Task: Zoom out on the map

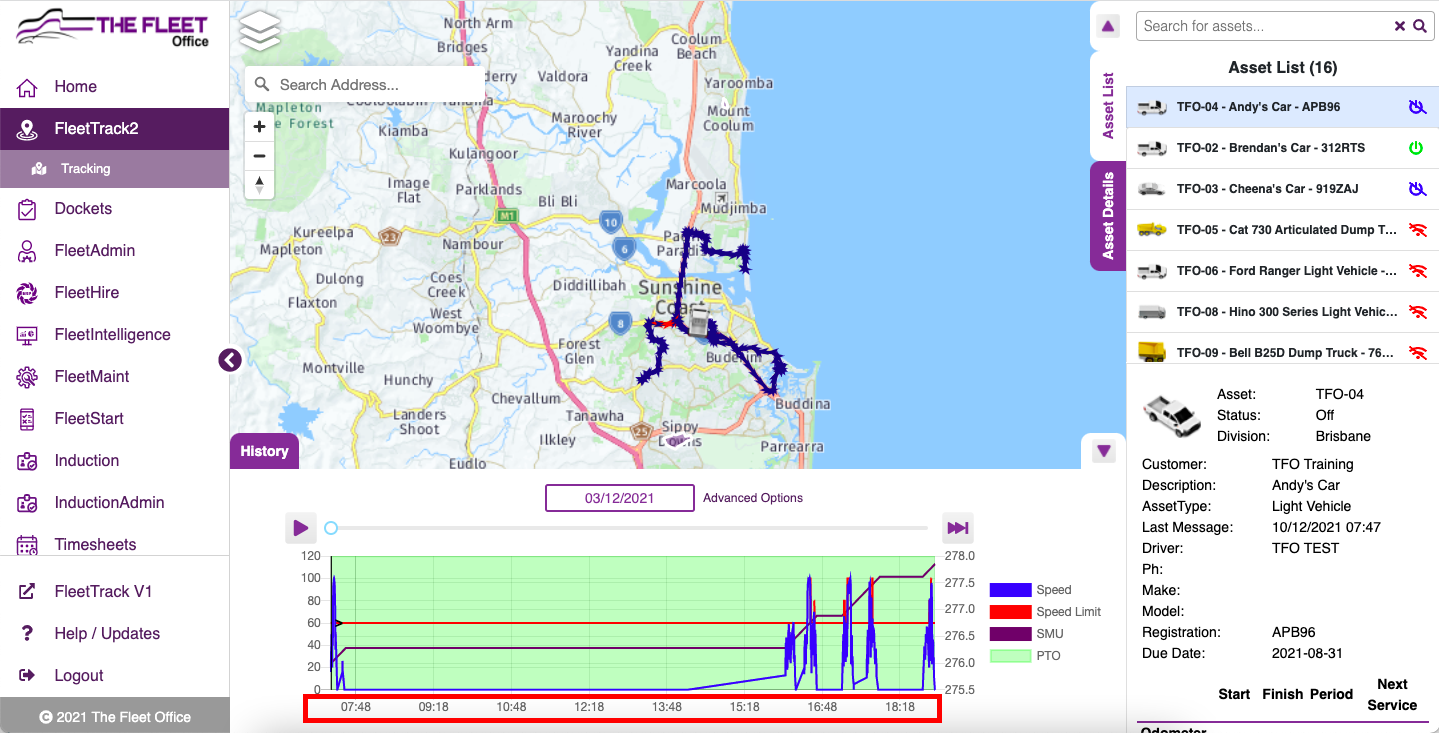Action: (x=259, y=156)
